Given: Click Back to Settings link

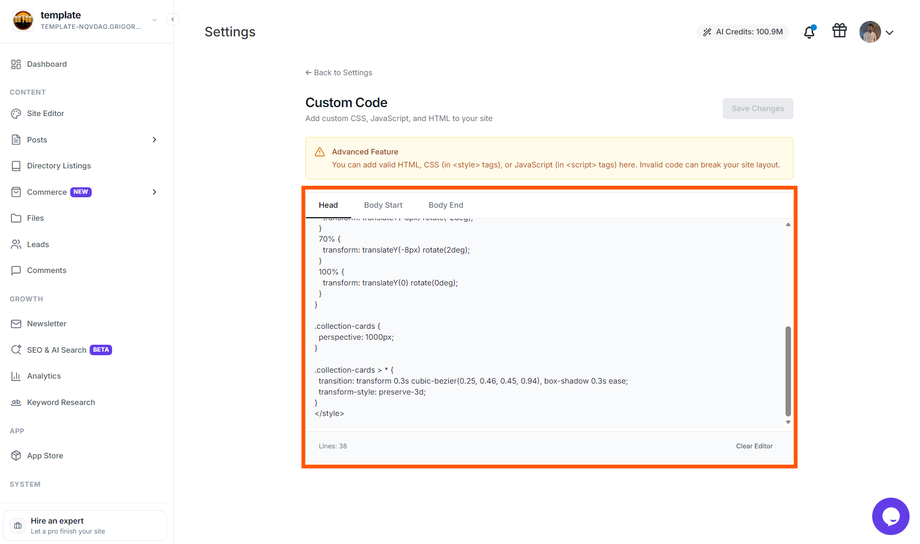Looking at the screenshot, I should 339,73.
